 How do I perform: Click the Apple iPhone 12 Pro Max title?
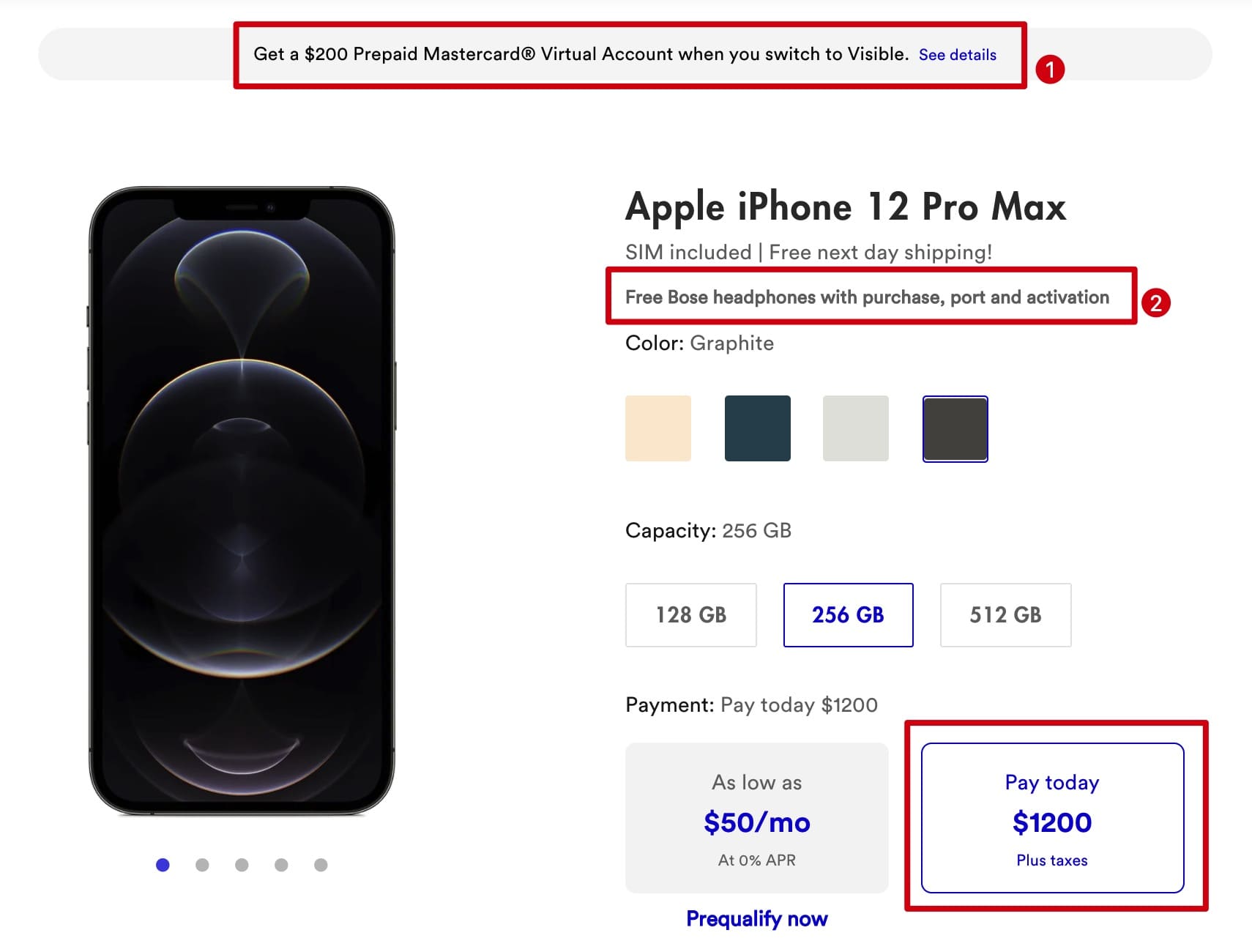(844, 207)
